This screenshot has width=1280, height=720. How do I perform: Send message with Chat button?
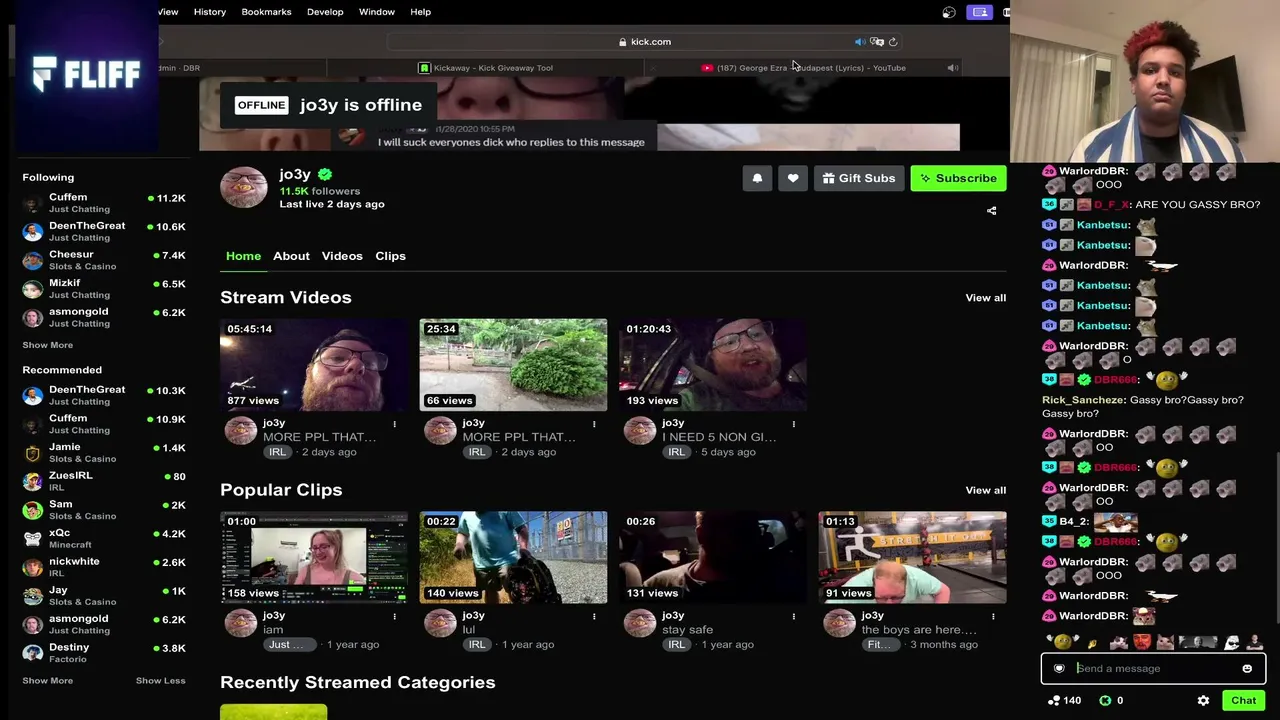(x=1243, y=701)
